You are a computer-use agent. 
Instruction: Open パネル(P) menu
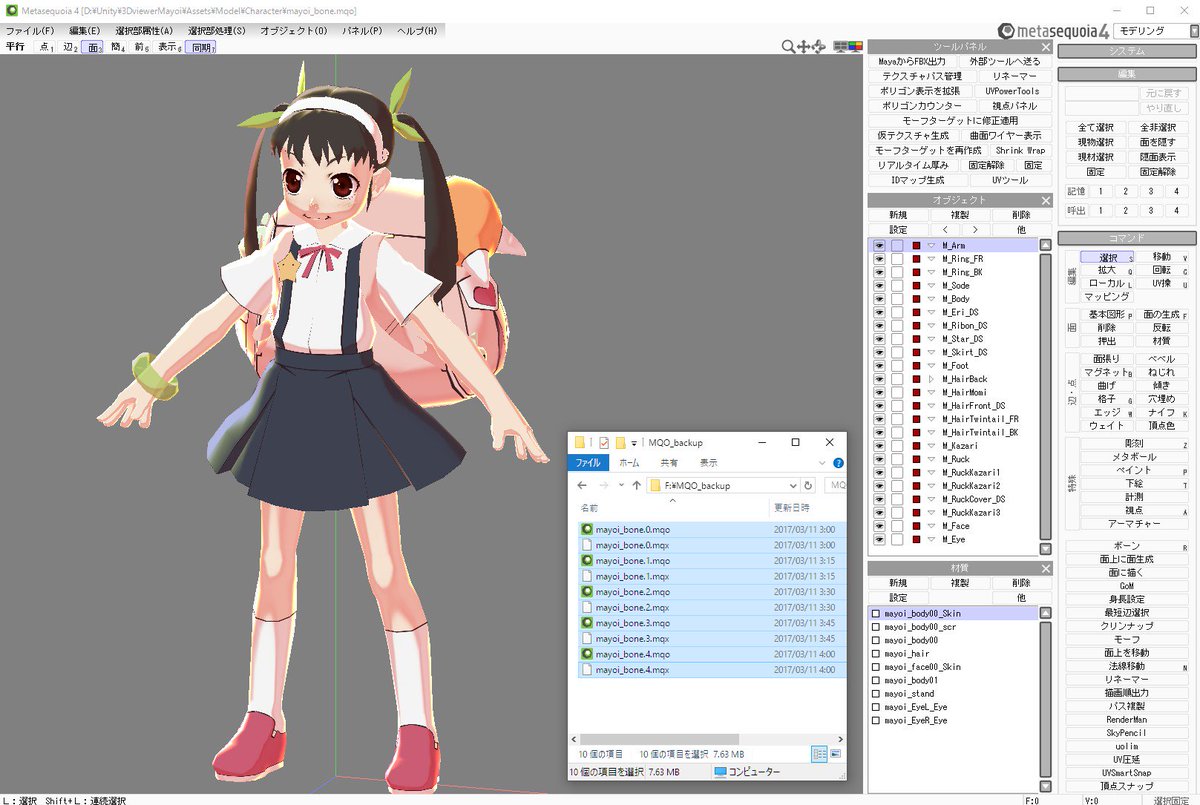point(362,31)
